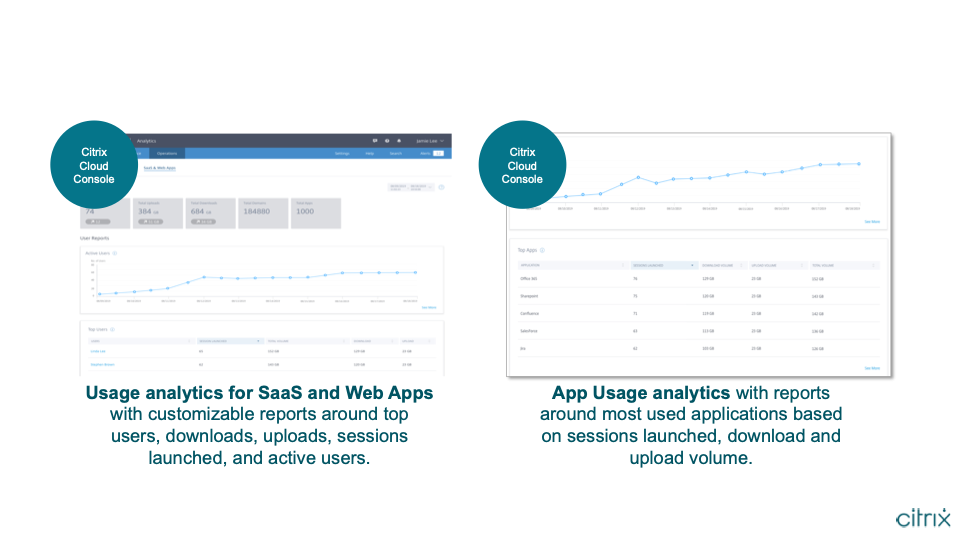Image resolution: width=977 pixels, height=550 pixels.
Task: Open Upload Volume column menu in Top Apps
Action: tap(802, 265)
